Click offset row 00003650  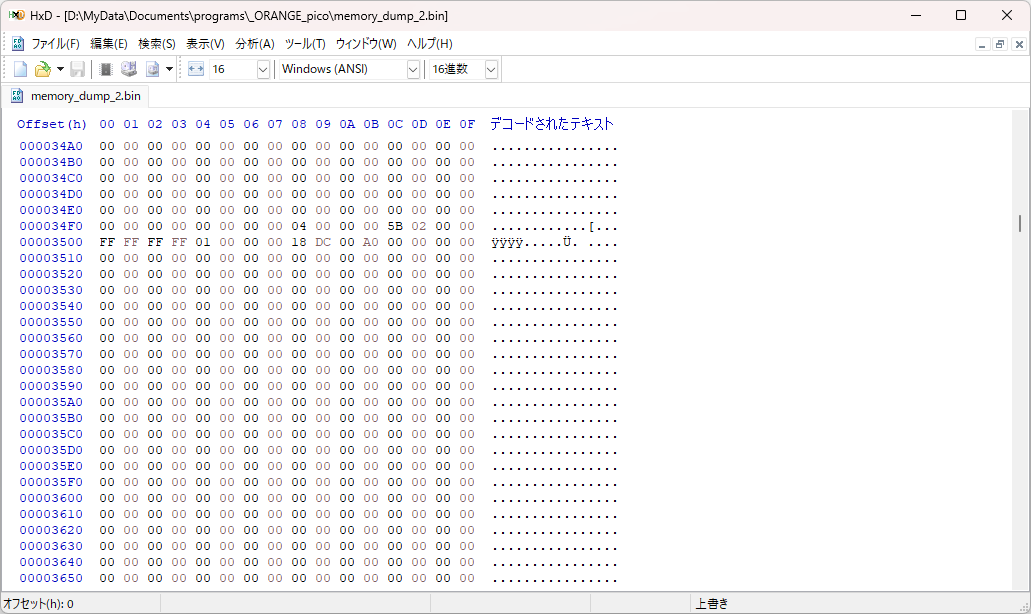51,578
